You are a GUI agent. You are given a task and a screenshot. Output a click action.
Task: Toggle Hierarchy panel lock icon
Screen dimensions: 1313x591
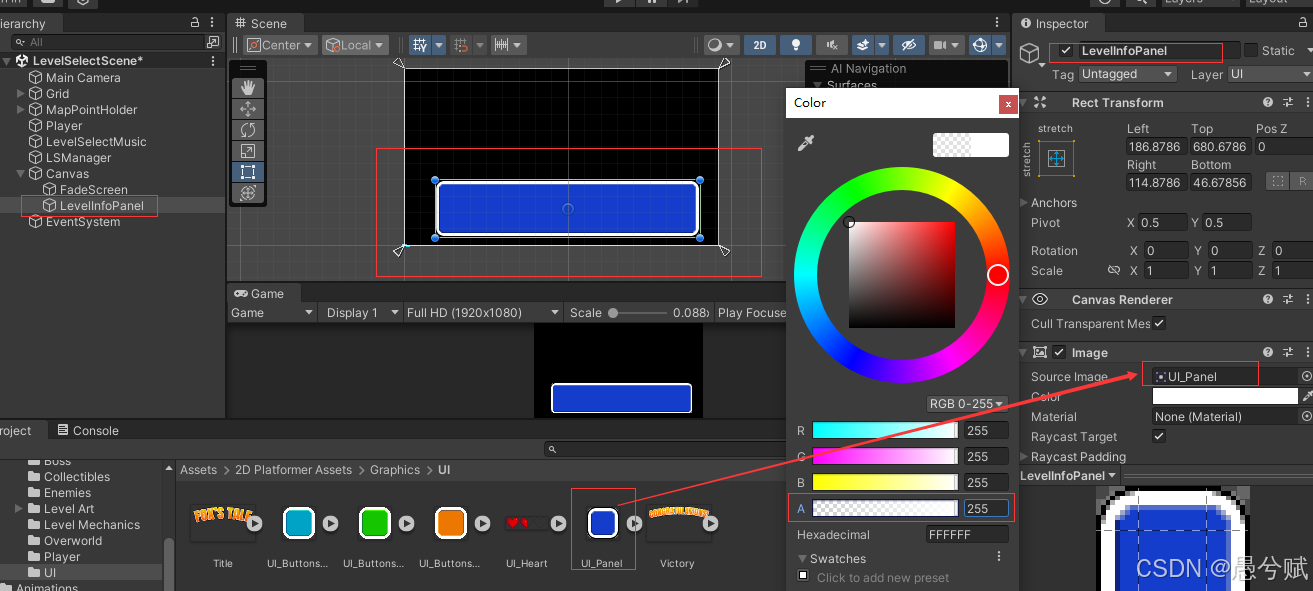(x=195, y=22)
